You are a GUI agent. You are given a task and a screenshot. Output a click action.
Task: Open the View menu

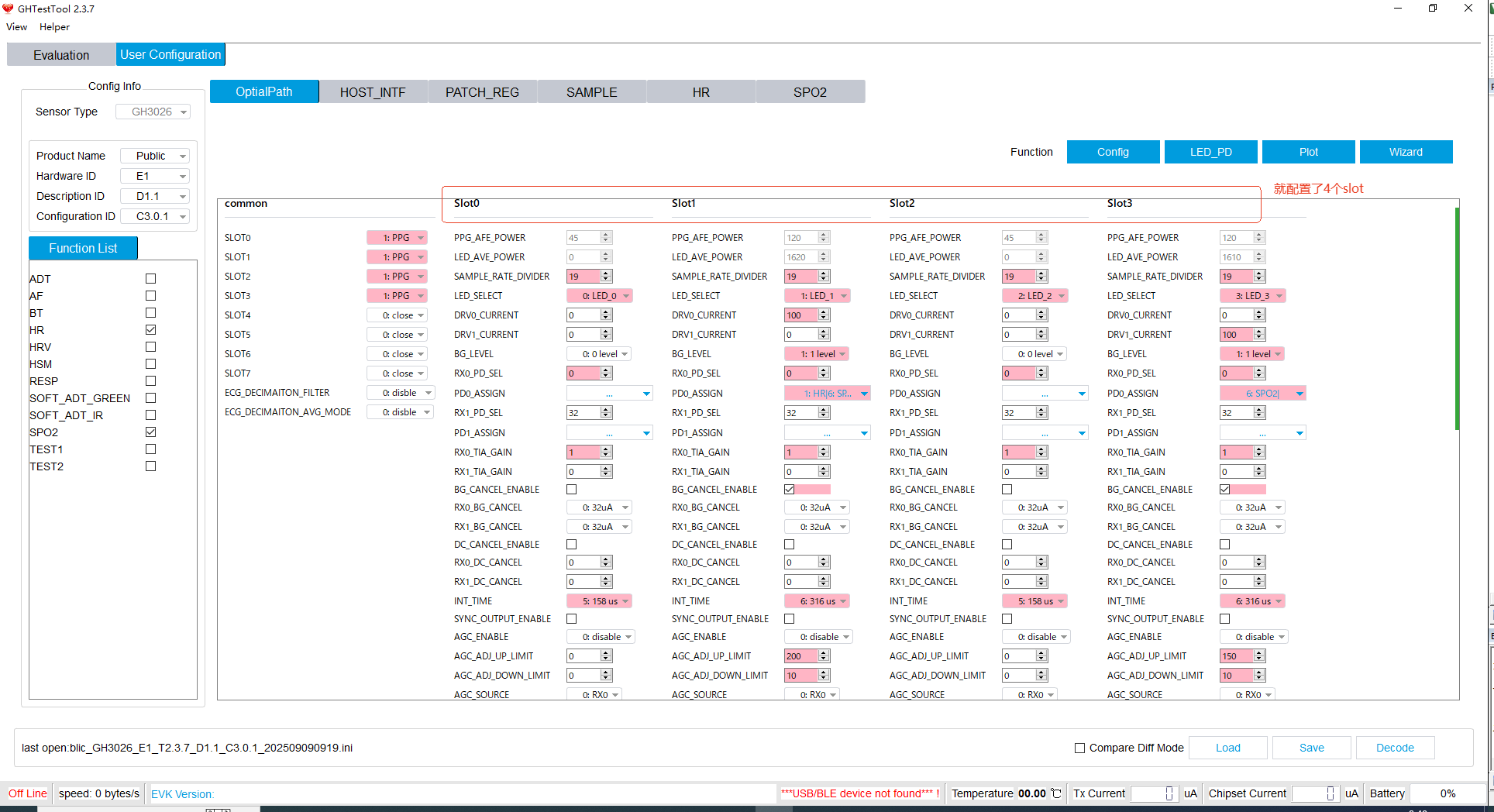(16, 27)
